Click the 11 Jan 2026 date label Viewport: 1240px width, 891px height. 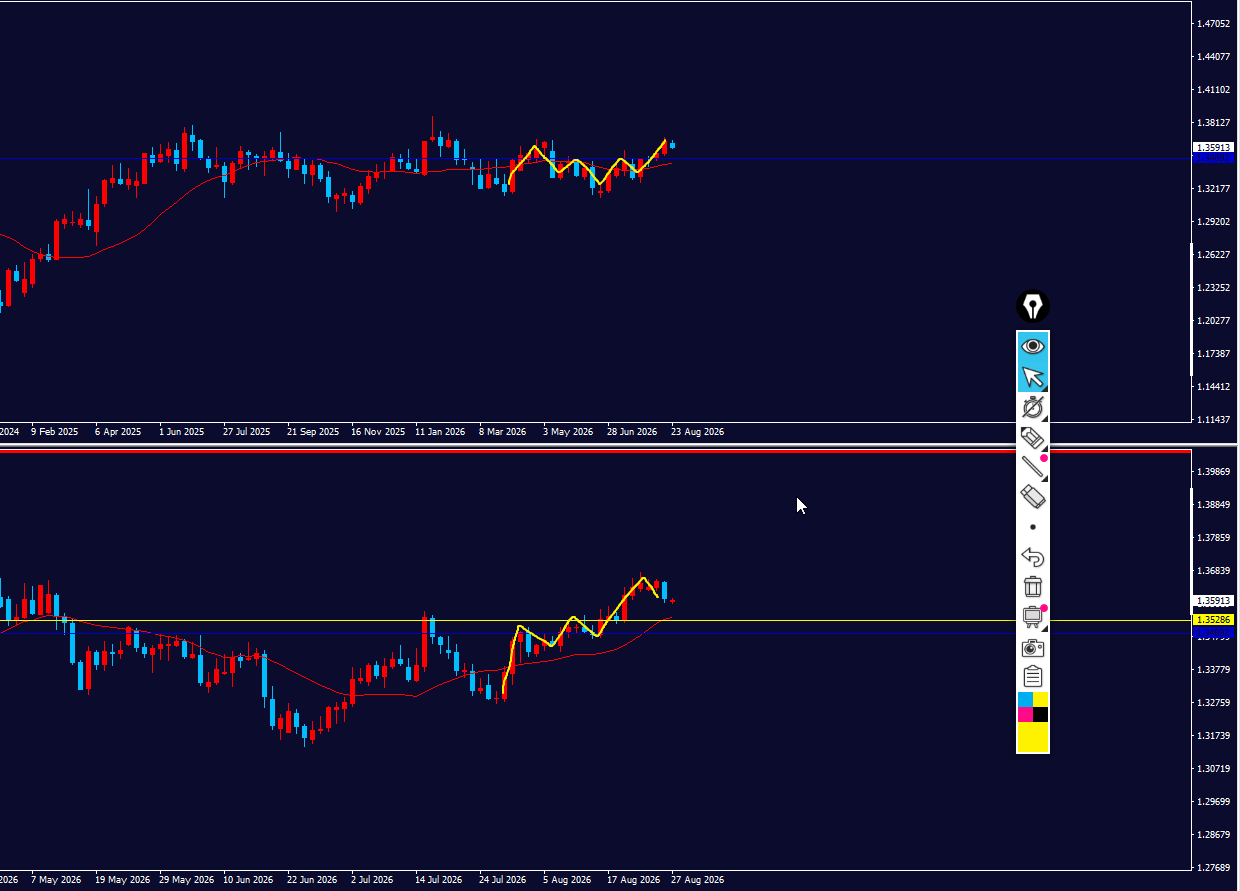pos(440,432)
